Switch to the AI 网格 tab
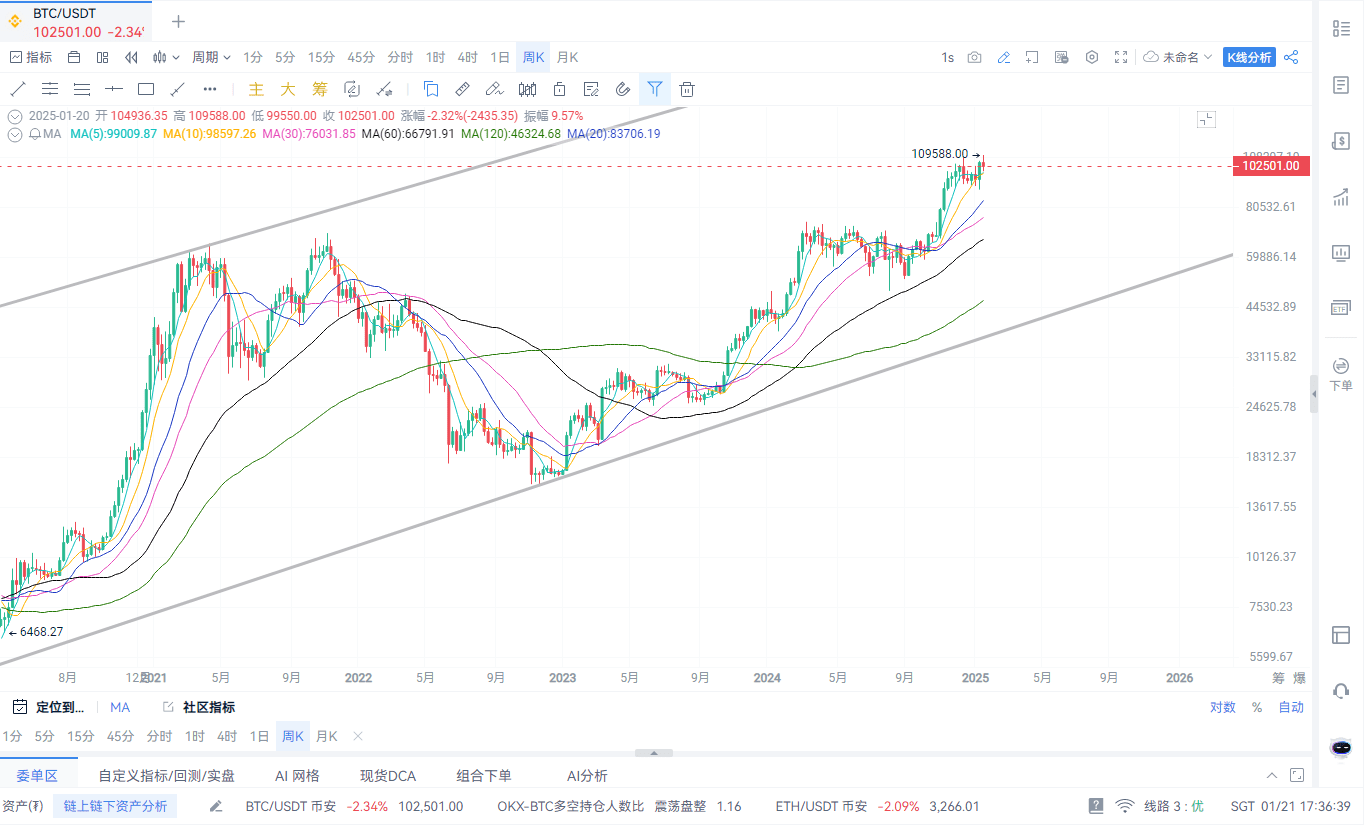 coord(297,775)
